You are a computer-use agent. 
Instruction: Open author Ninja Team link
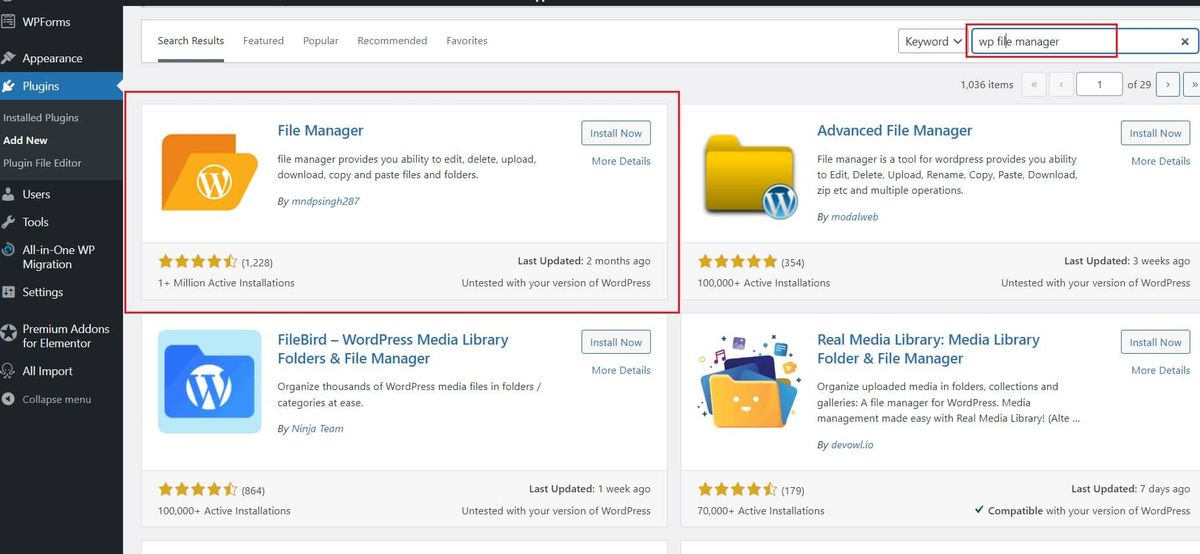pyautogui.click(x=317, y=428)
